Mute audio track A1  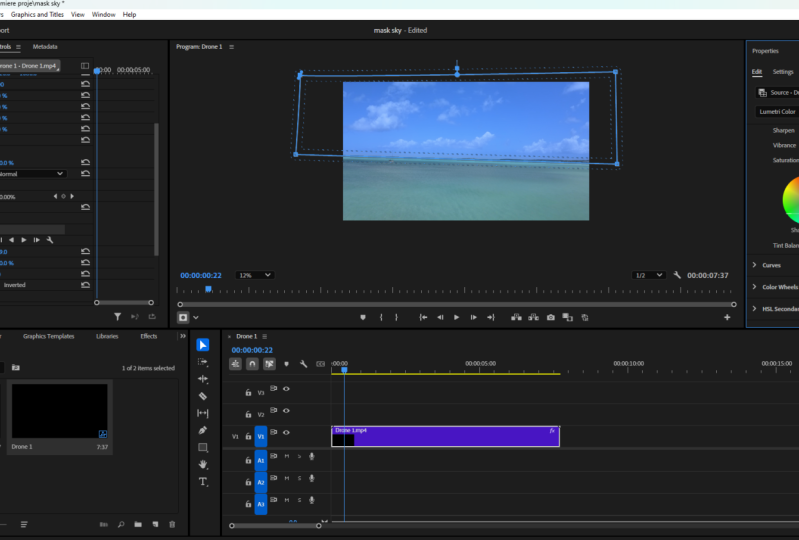(x=286, y=456)
